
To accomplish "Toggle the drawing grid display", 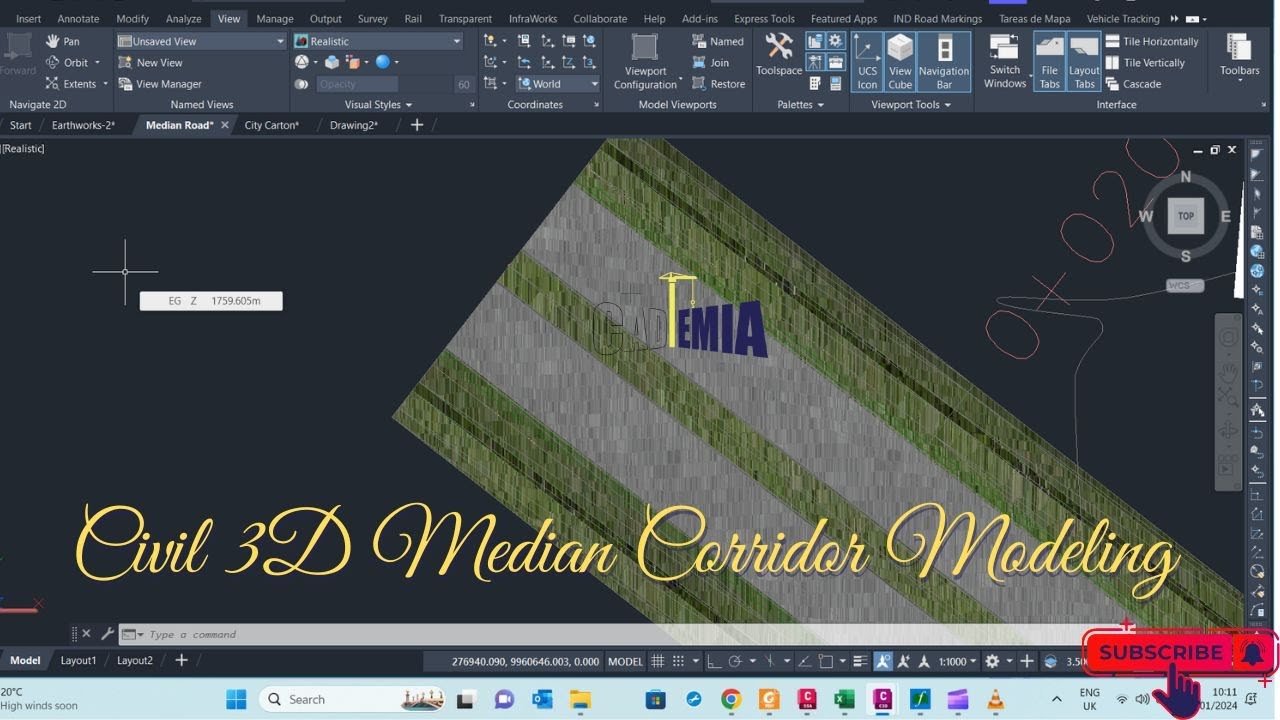I will [x=657, y=661].
